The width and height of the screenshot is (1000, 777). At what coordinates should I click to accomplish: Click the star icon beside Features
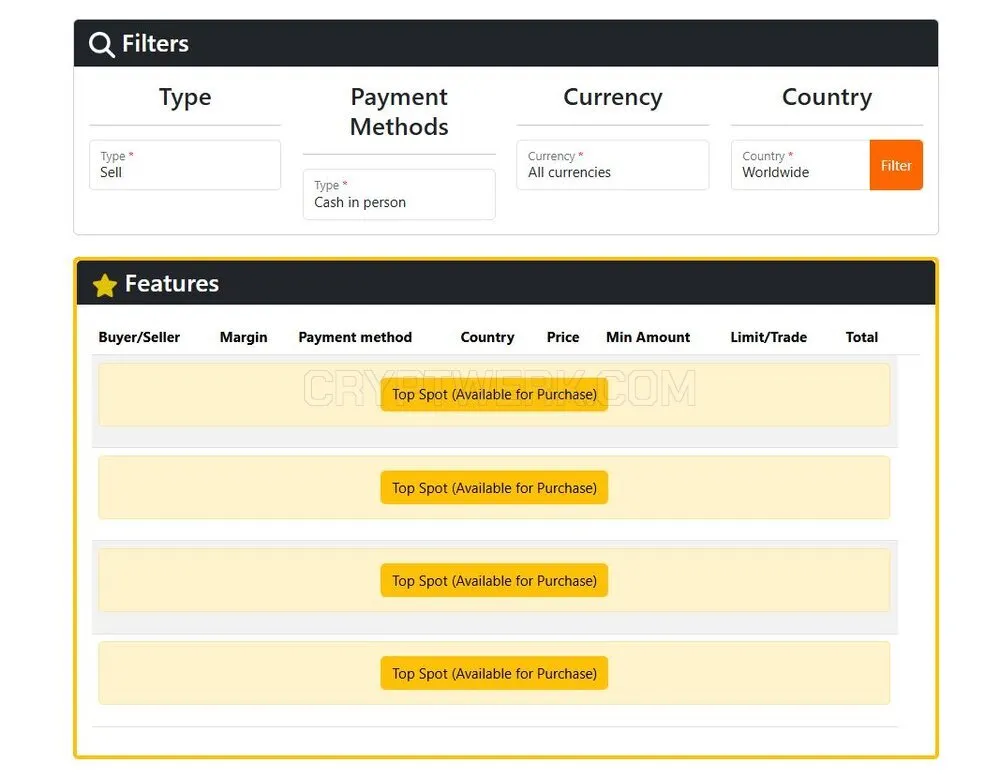[x=105, y=285]
